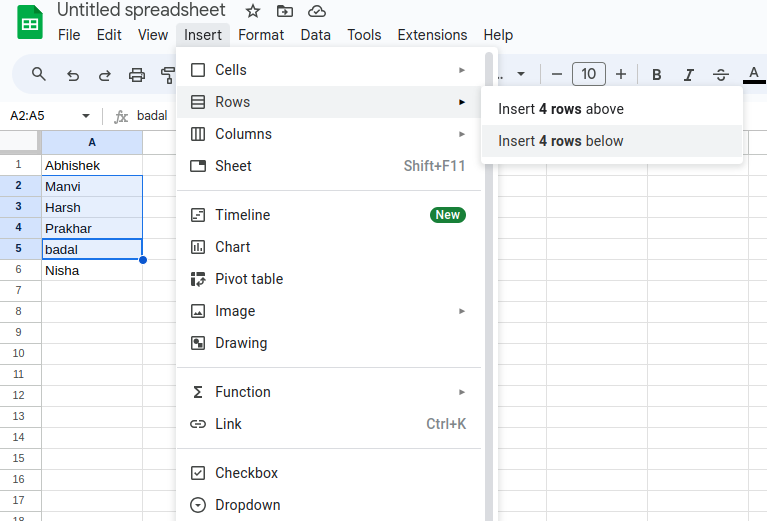Decrease font size with minus button
Image resolution: width=767 pixels, height=521 pixels.
pyautogui.click(x=556, y=74)
